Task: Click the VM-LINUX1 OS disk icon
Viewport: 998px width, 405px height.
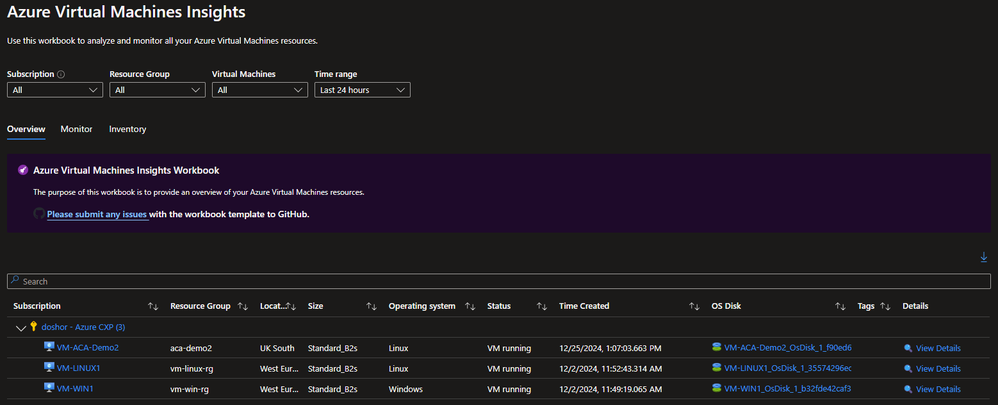Action: (716, 368)
